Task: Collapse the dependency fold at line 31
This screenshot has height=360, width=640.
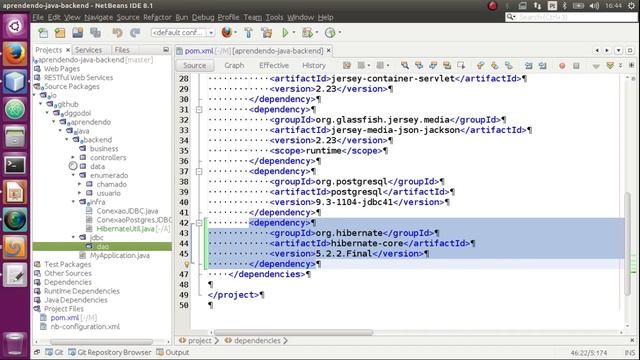Action: tap(199, 110)
